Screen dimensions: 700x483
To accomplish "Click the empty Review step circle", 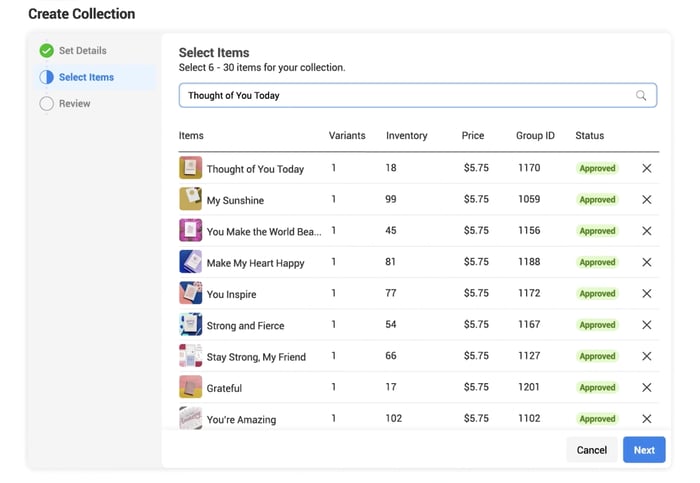I will pos(47,103).
